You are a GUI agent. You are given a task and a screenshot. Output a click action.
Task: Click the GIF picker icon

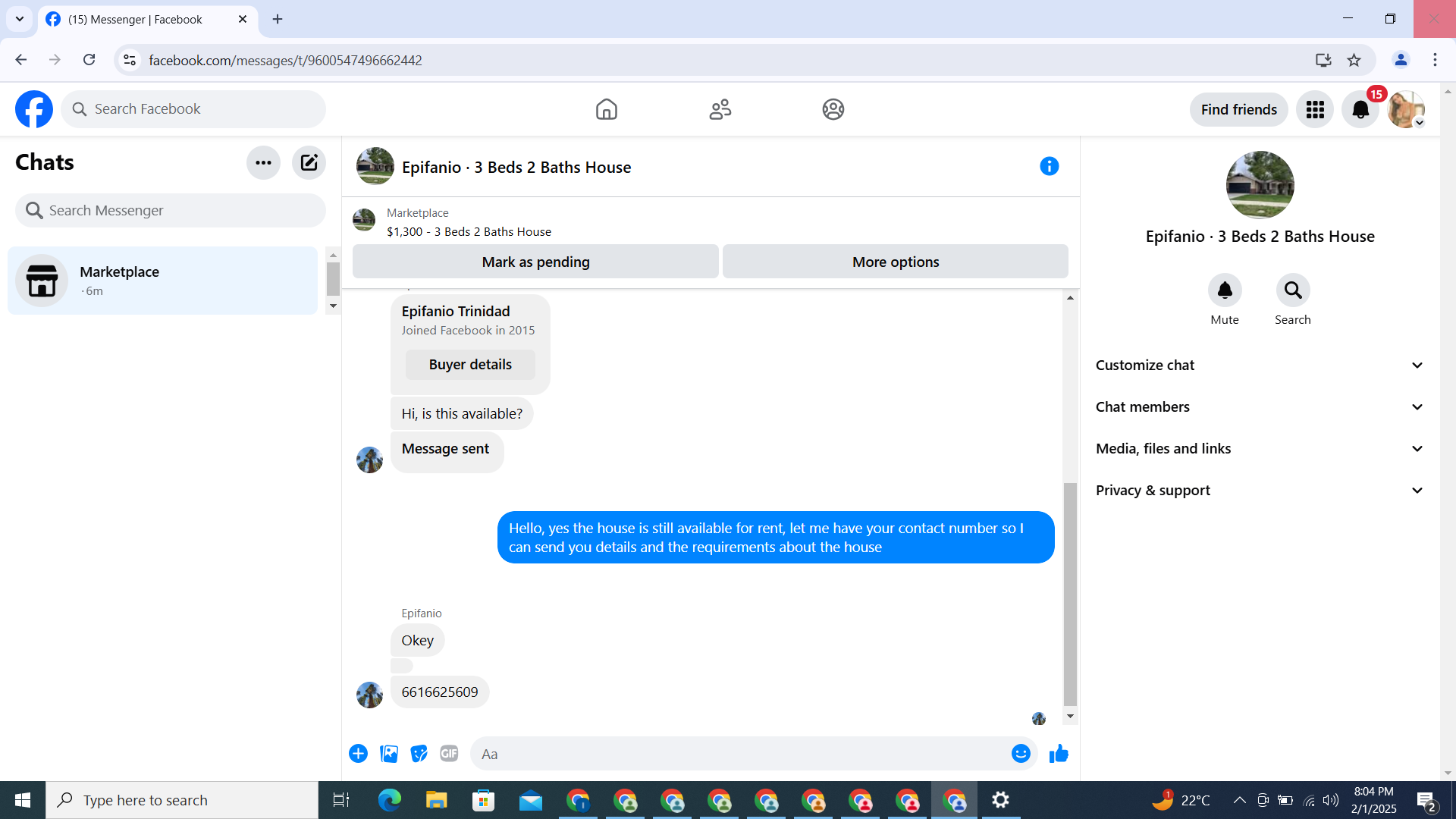point(449,754)
